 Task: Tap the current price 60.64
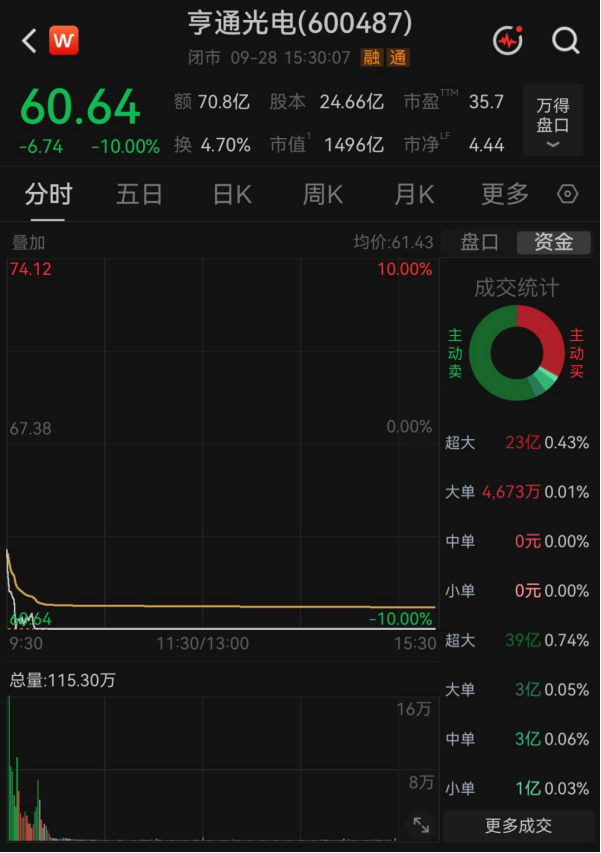(80, 107)
